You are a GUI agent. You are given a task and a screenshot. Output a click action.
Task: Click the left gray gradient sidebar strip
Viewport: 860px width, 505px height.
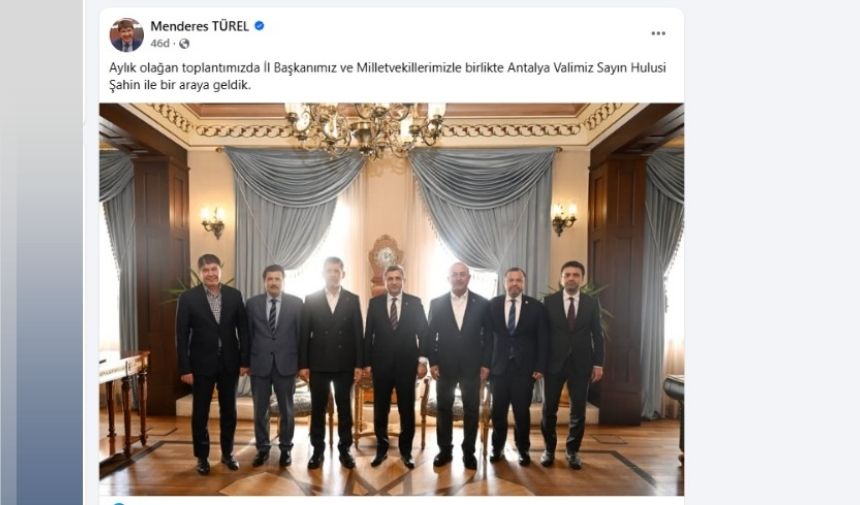click(41, 252)
